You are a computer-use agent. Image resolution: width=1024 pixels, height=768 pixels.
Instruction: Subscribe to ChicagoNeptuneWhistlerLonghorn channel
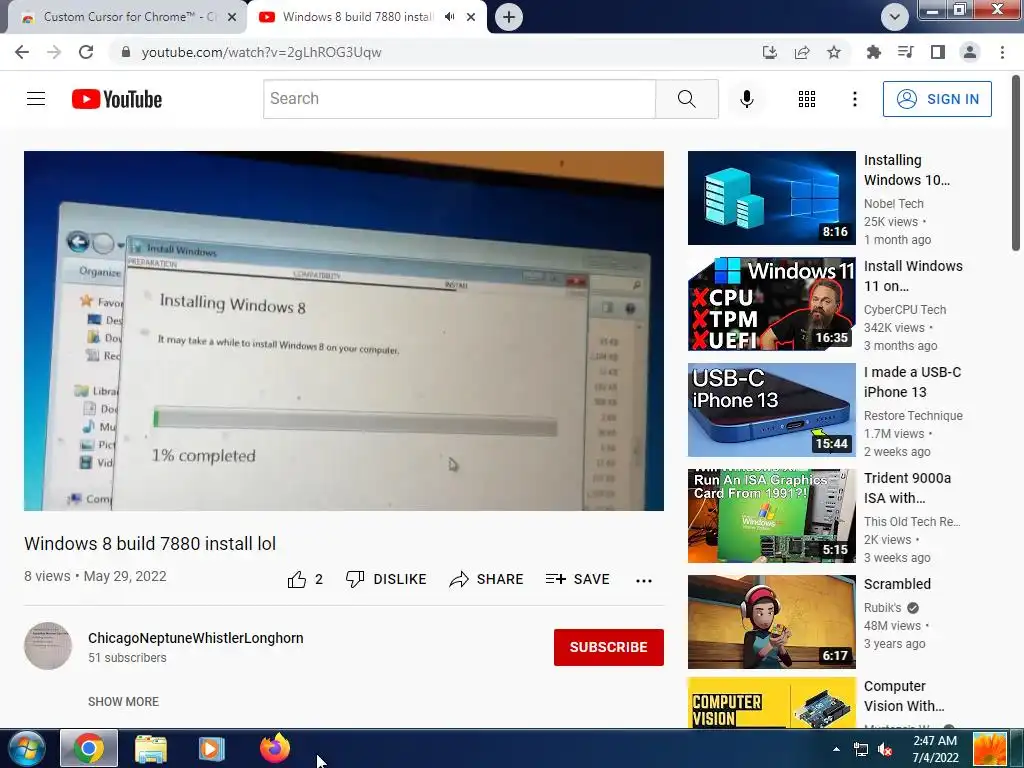(609, 647)
